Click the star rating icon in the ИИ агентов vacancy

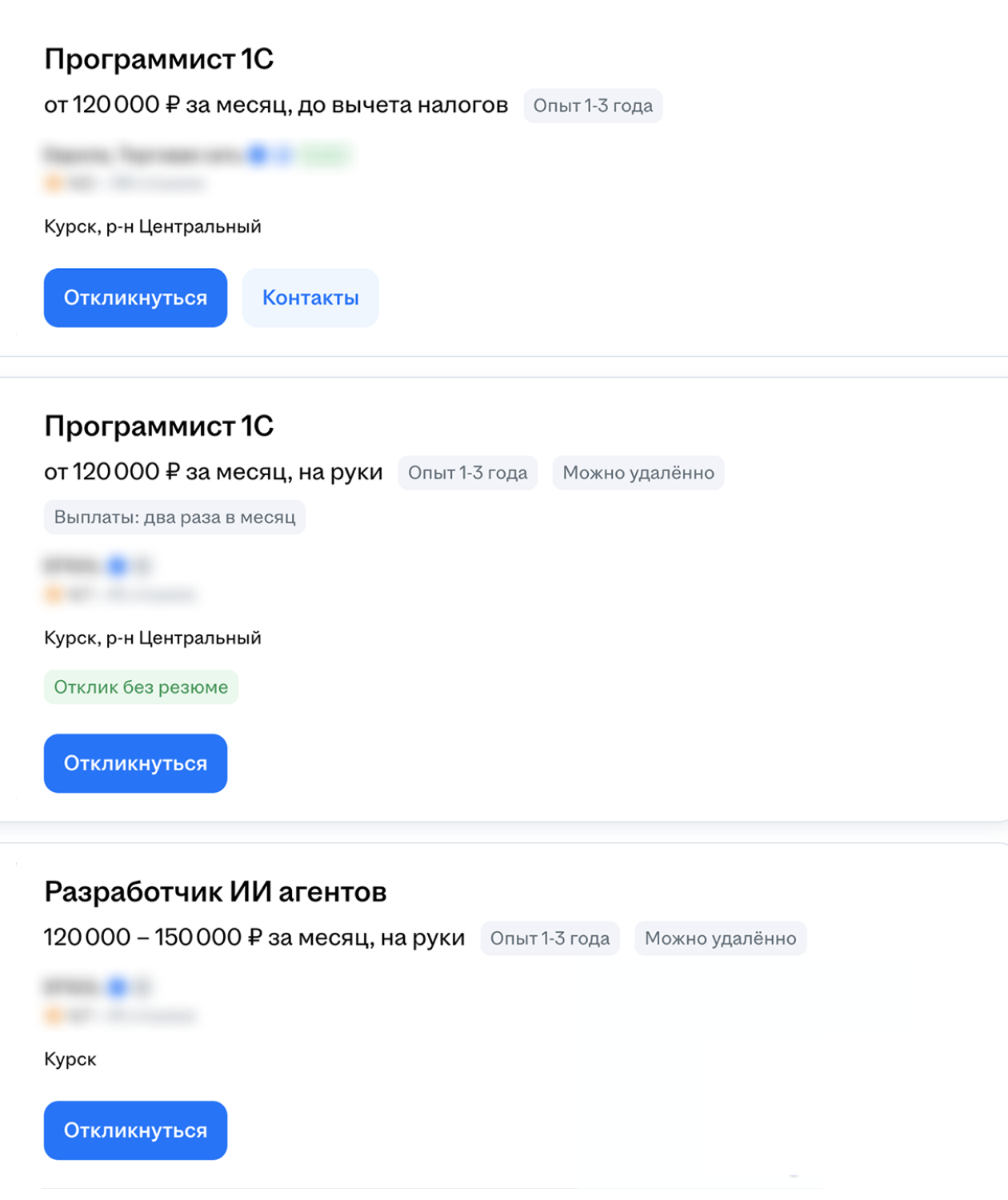pos(50,1016)
